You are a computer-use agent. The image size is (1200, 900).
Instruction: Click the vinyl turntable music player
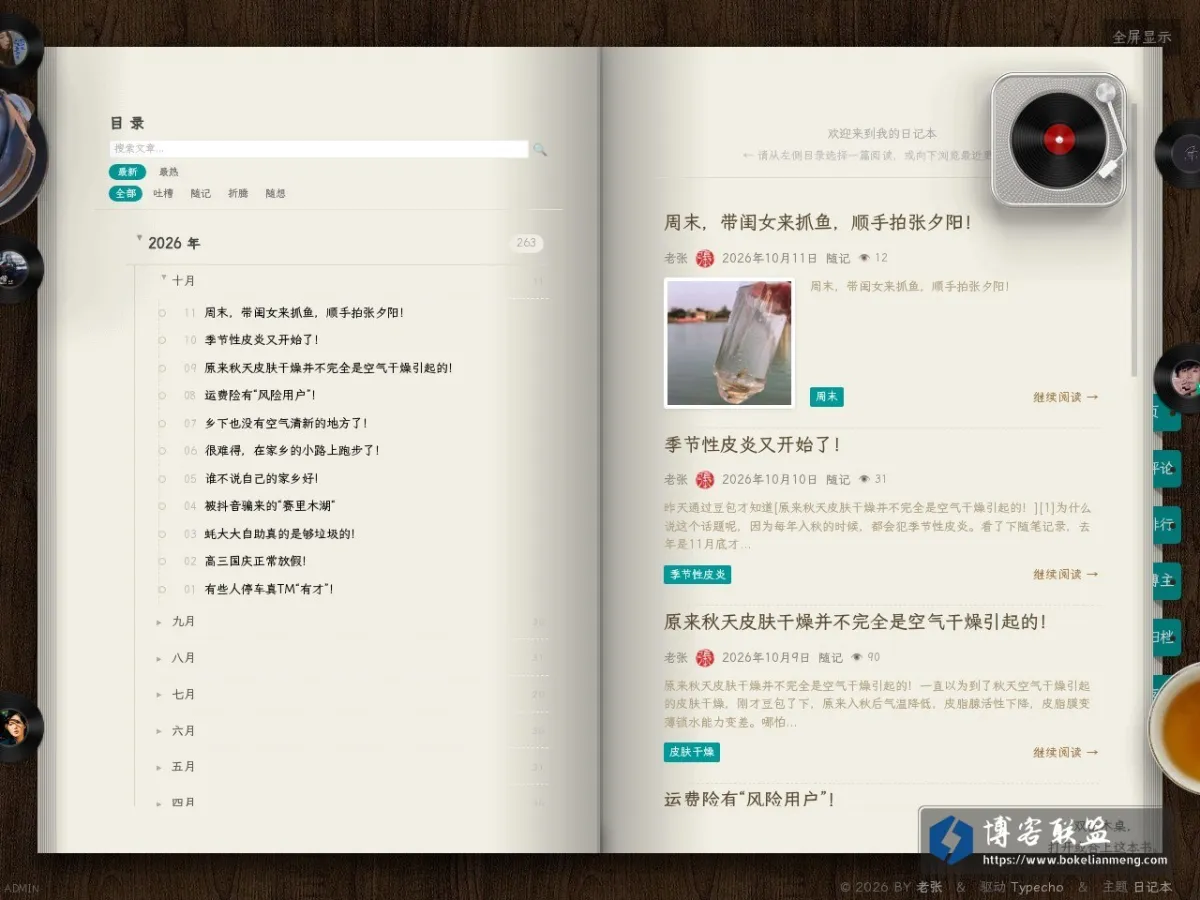(1060, 139)
